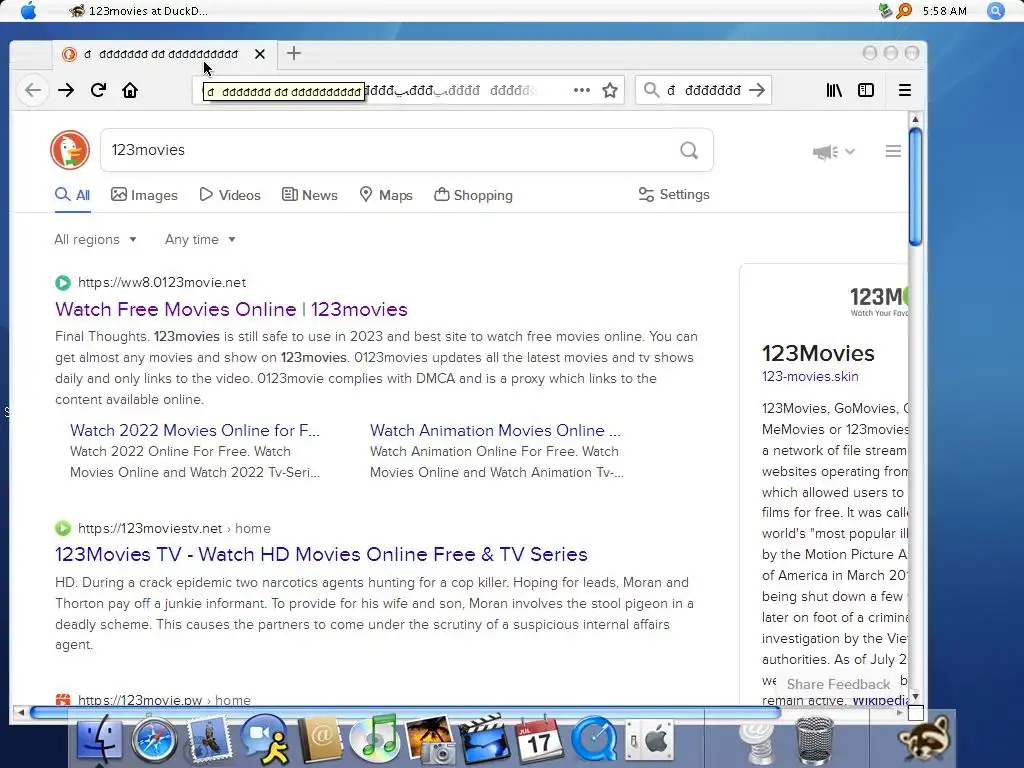The height and width of the screenshot is (768, 1024).
Task: Launch Safari from the dock
Action: coord(154,740)
